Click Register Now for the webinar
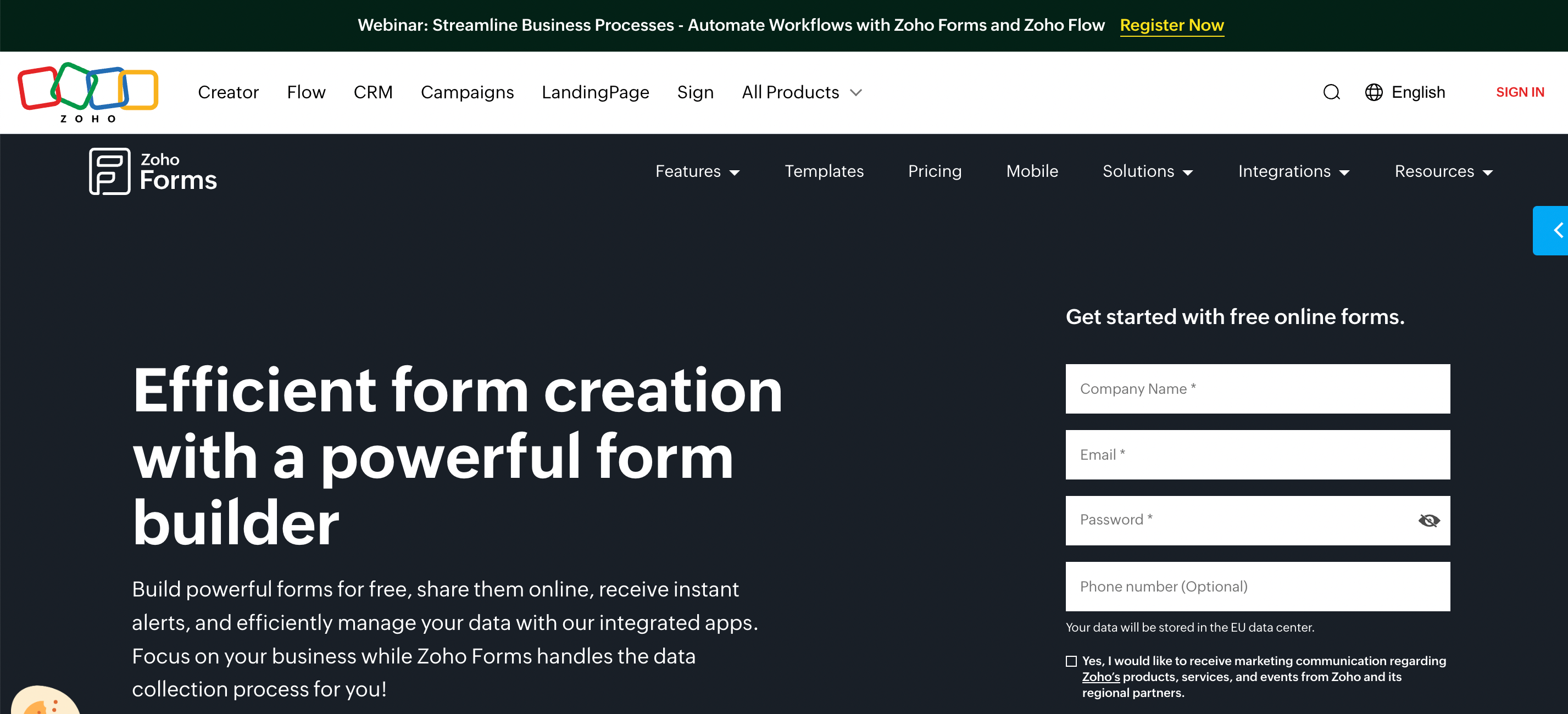The height and width of the screenshot is (714, 1568). tap(1172, 25)
